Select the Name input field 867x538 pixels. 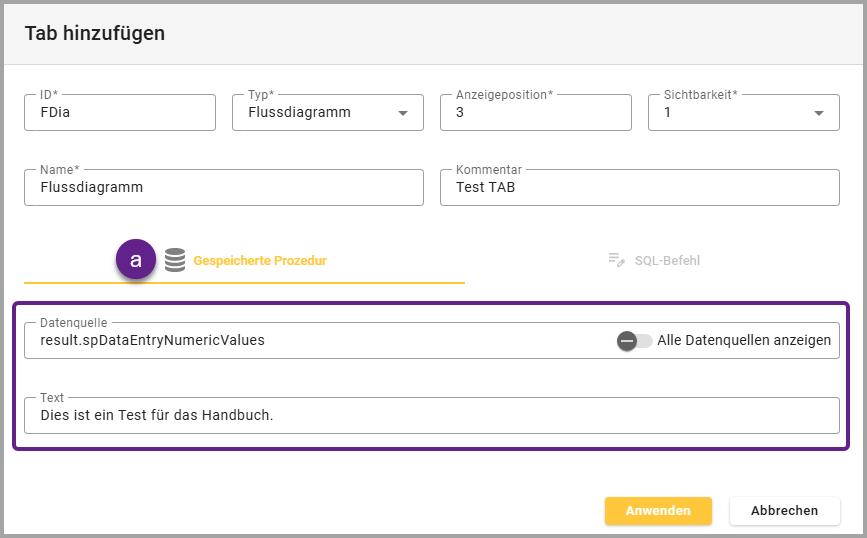pyautogui.click(x=223, y=187)
